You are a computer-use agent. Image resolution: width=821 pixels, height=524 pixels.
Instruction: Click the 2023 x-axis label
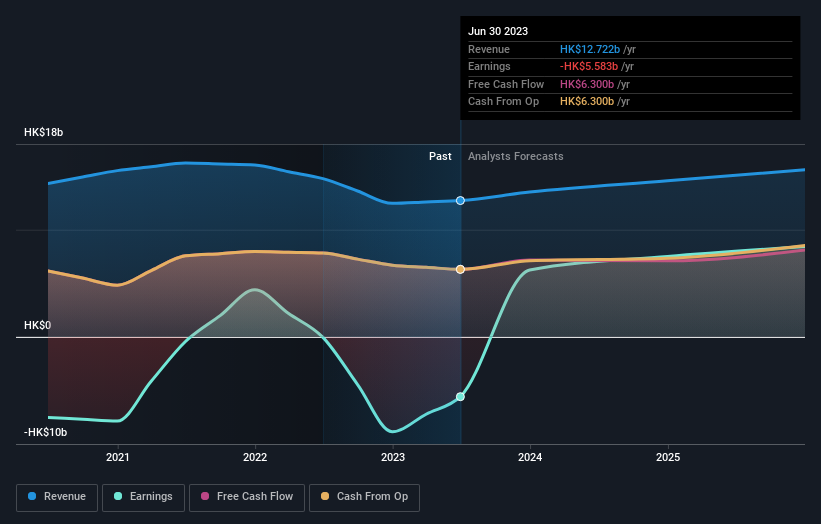click(393, 457)
